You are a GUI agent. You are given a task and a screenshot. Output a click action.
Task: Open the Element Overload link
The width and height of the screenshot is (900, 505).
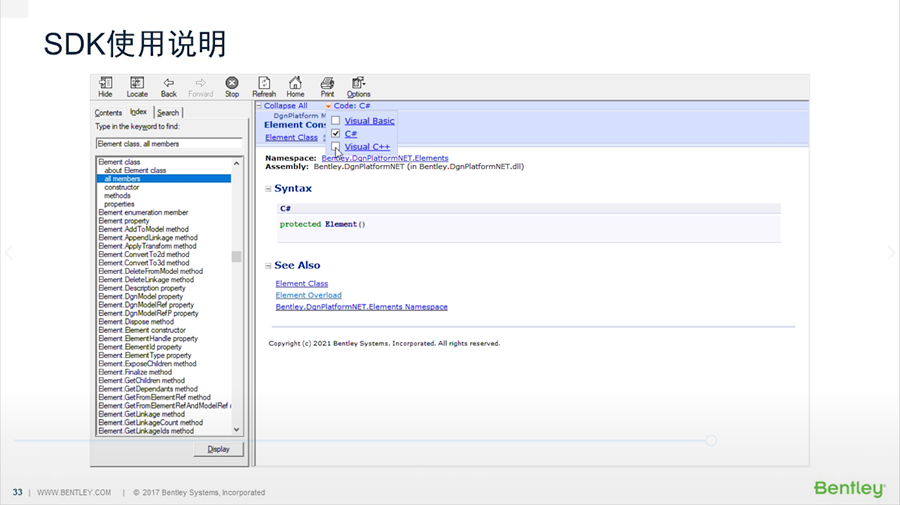point(308,295)
